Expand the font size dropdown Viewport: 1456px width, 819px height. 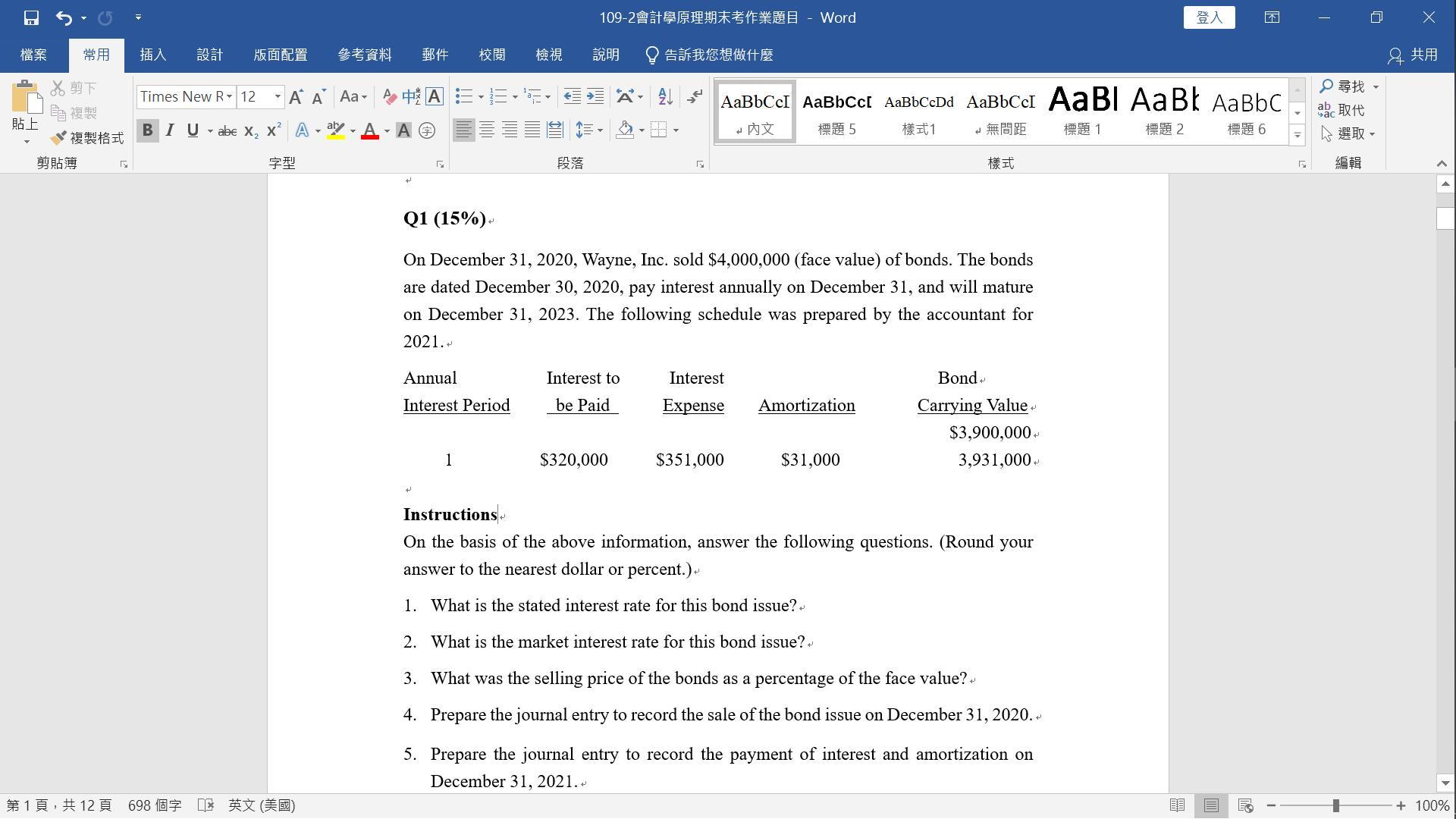tap(278, 96)
